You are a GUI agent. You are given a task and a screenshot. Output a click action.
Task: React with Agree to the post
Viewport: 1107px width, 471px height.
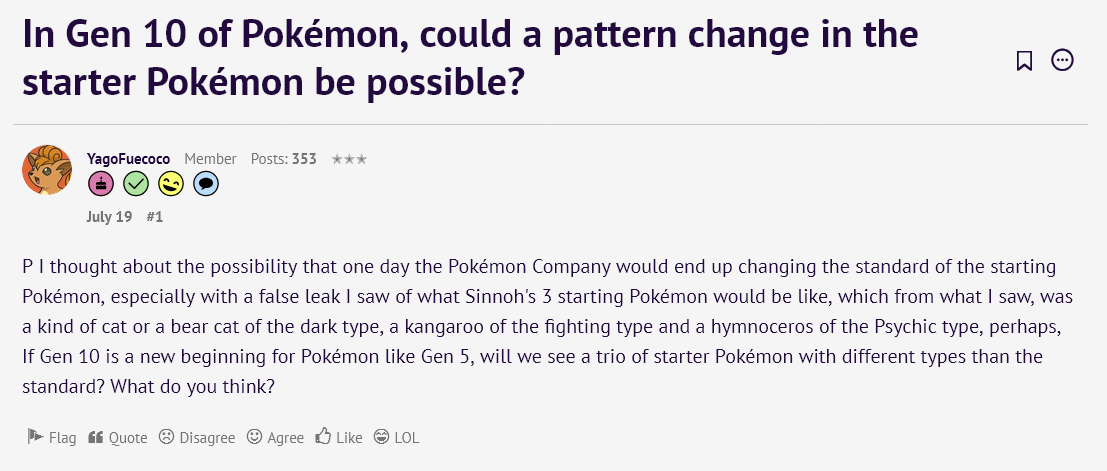coord(275,437)
